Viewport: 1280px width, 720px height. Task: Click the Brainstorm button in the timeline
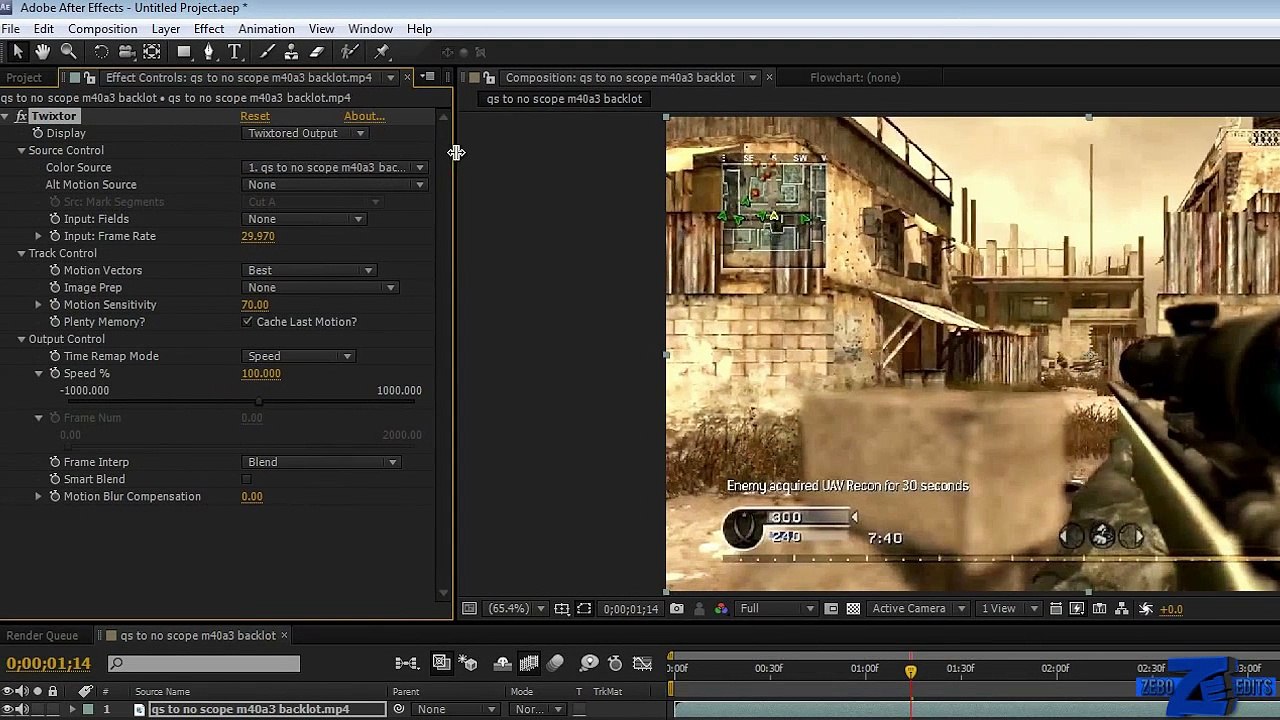tap(589, 663)
